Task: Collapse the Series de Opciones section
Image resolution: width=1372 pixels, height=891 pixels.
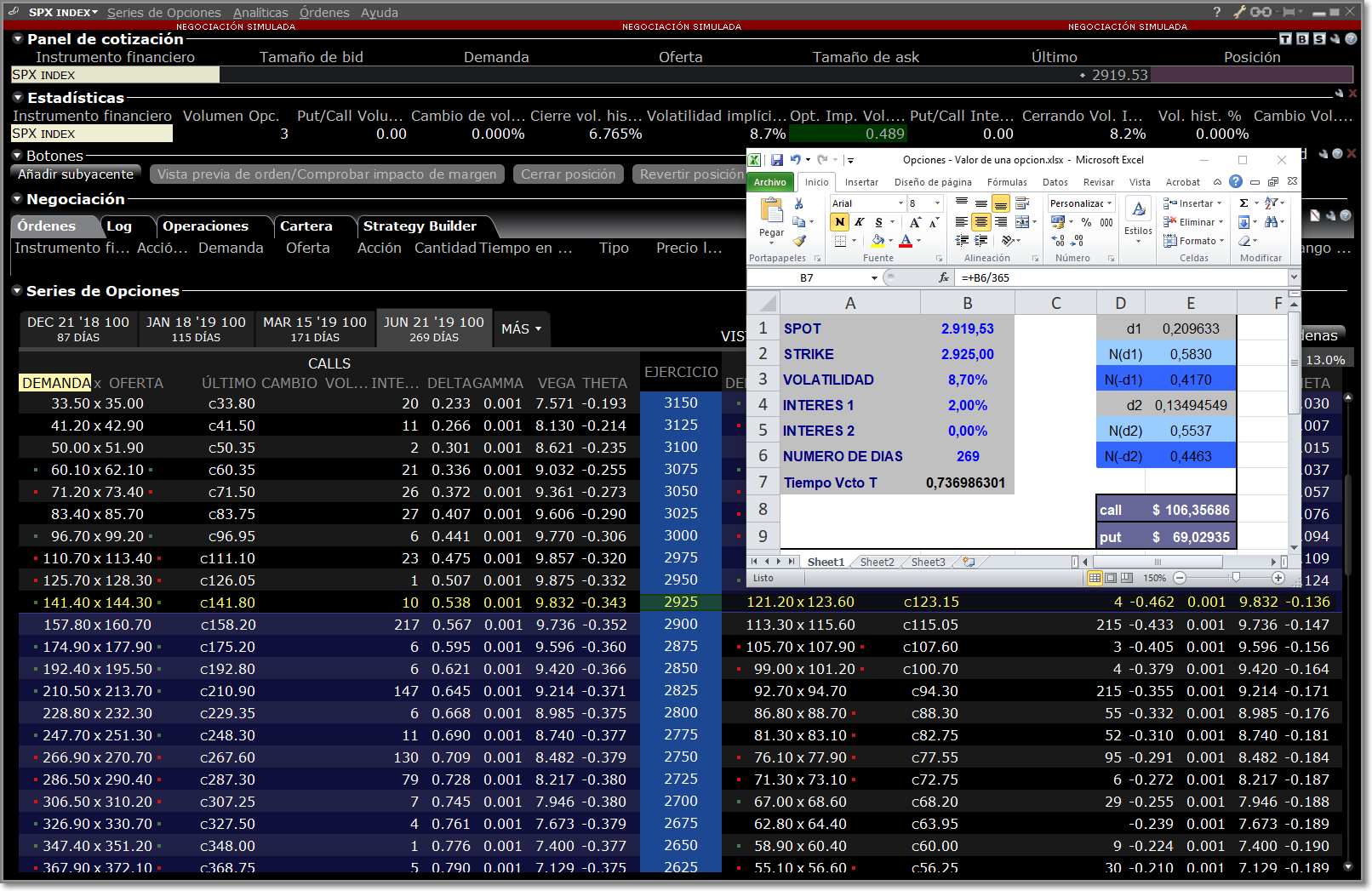Action: click(17, 290)
